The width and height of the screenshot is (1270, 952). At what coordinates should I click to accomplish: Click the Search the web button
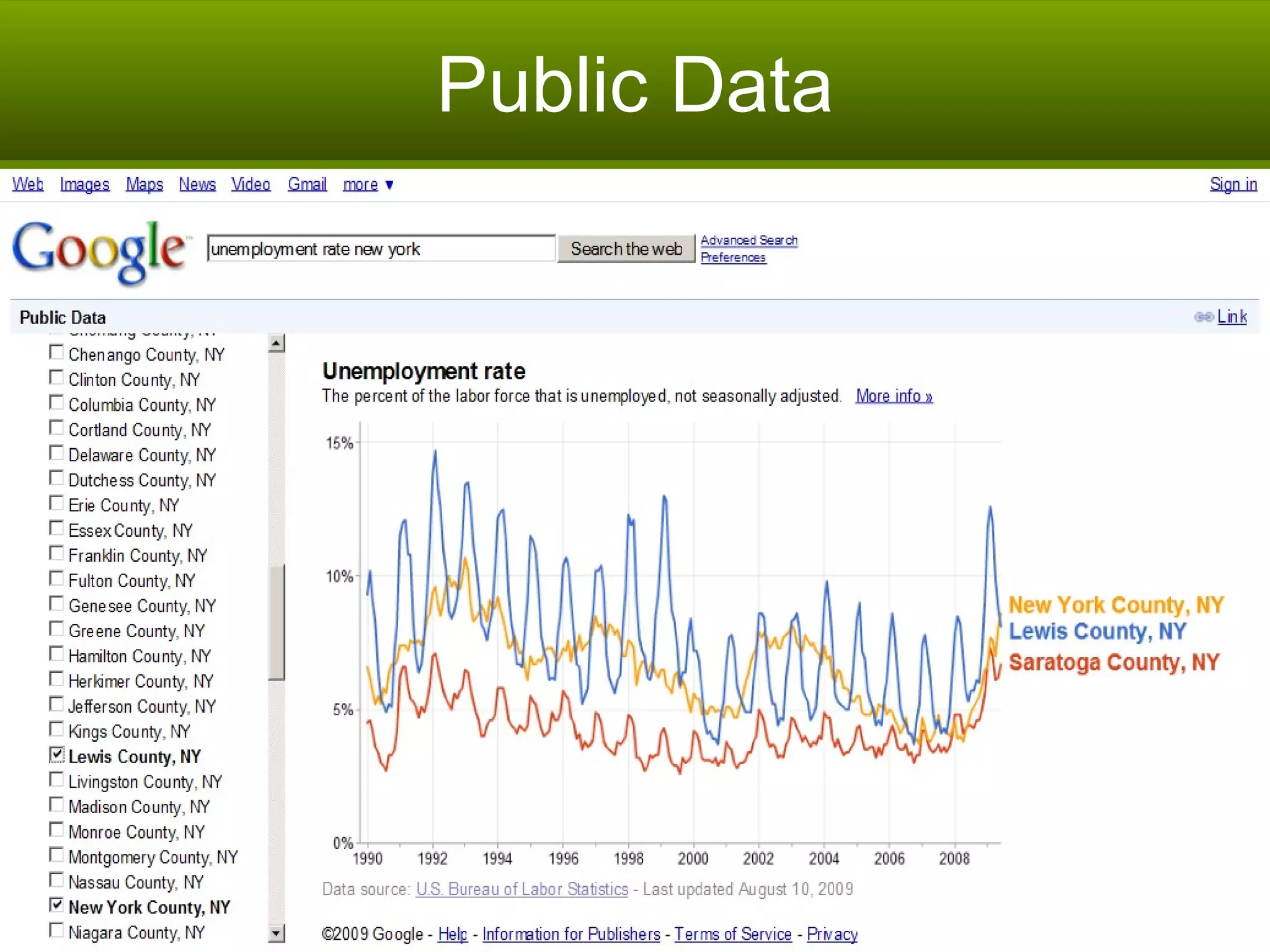626,249
